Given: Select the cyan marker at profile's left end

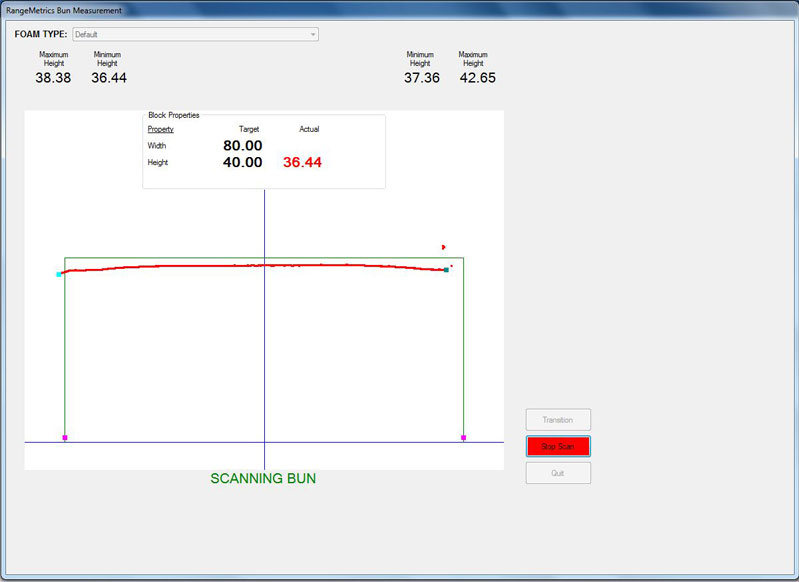Looking at the screenshot, I should 59,274.
